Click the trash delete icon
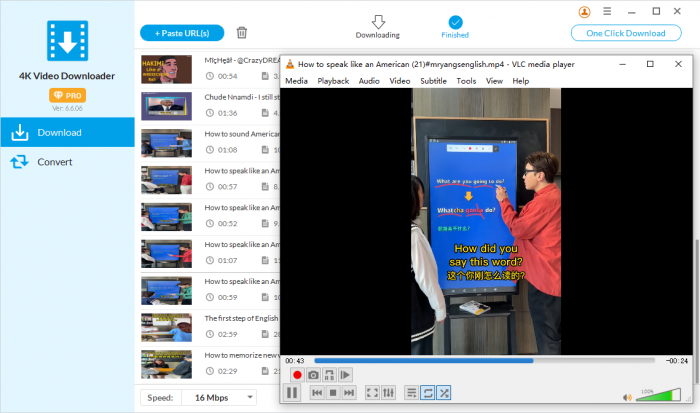700x413 pixels. [241, 33]
